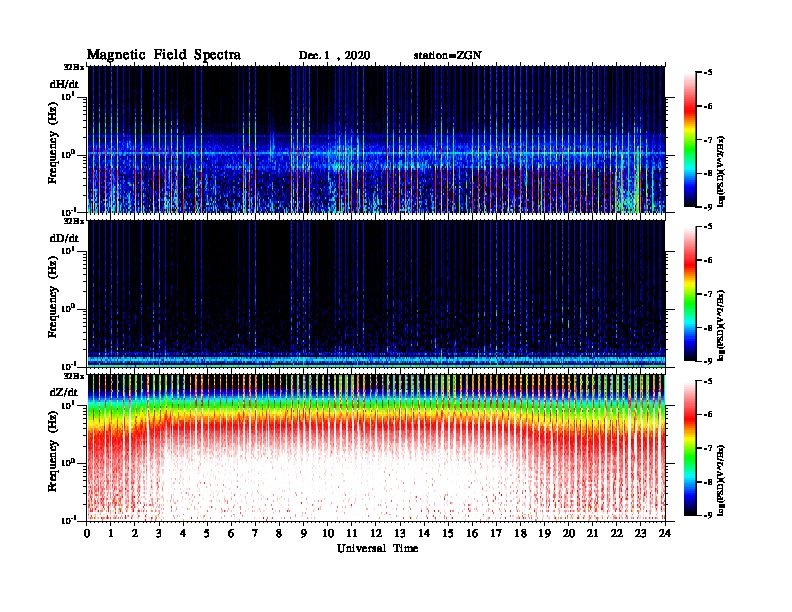Click the hour 19 tick label
The height and width of the screenshot is (612, 792).
click(x=544, y=534)
